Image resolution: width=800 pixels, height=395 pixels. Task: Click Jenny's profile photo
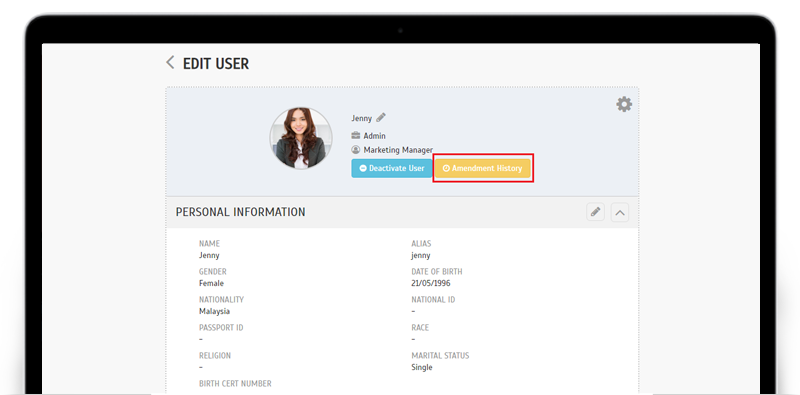301,138
